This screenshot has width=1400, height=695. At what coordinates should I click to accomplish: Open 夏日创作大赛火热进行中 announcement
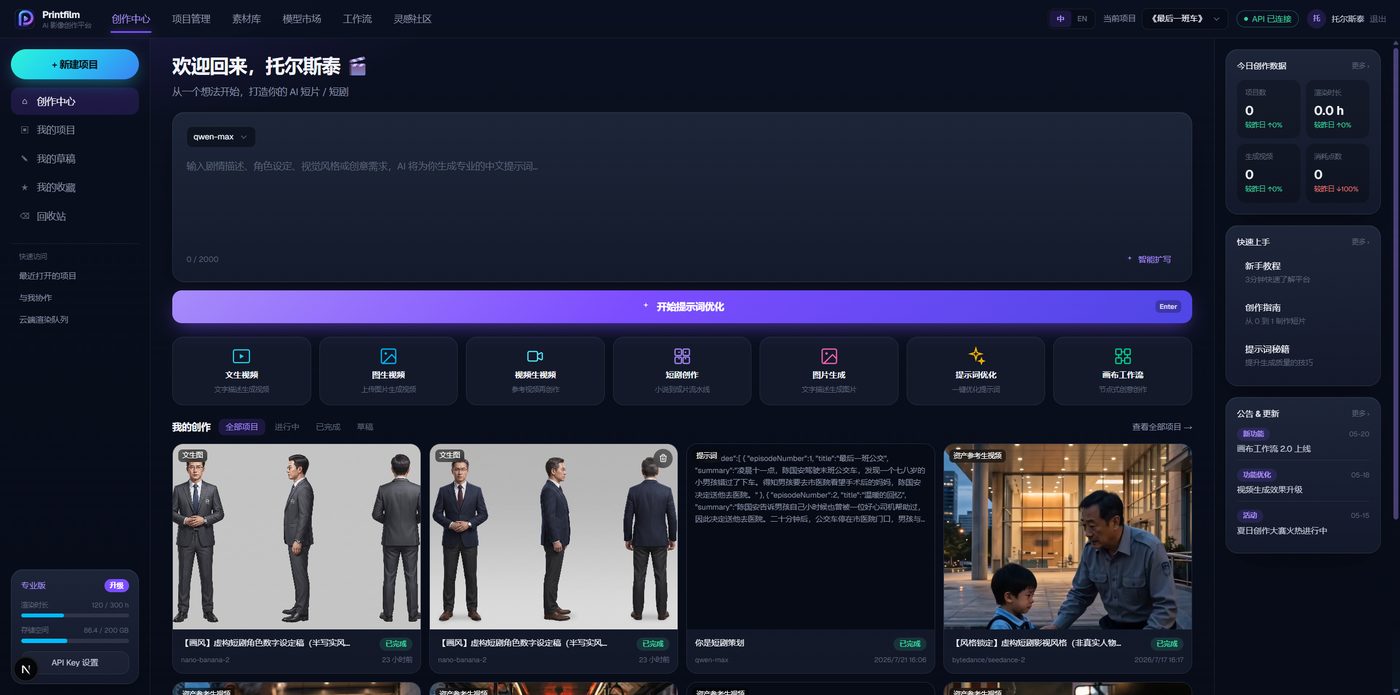point(1303,523)
